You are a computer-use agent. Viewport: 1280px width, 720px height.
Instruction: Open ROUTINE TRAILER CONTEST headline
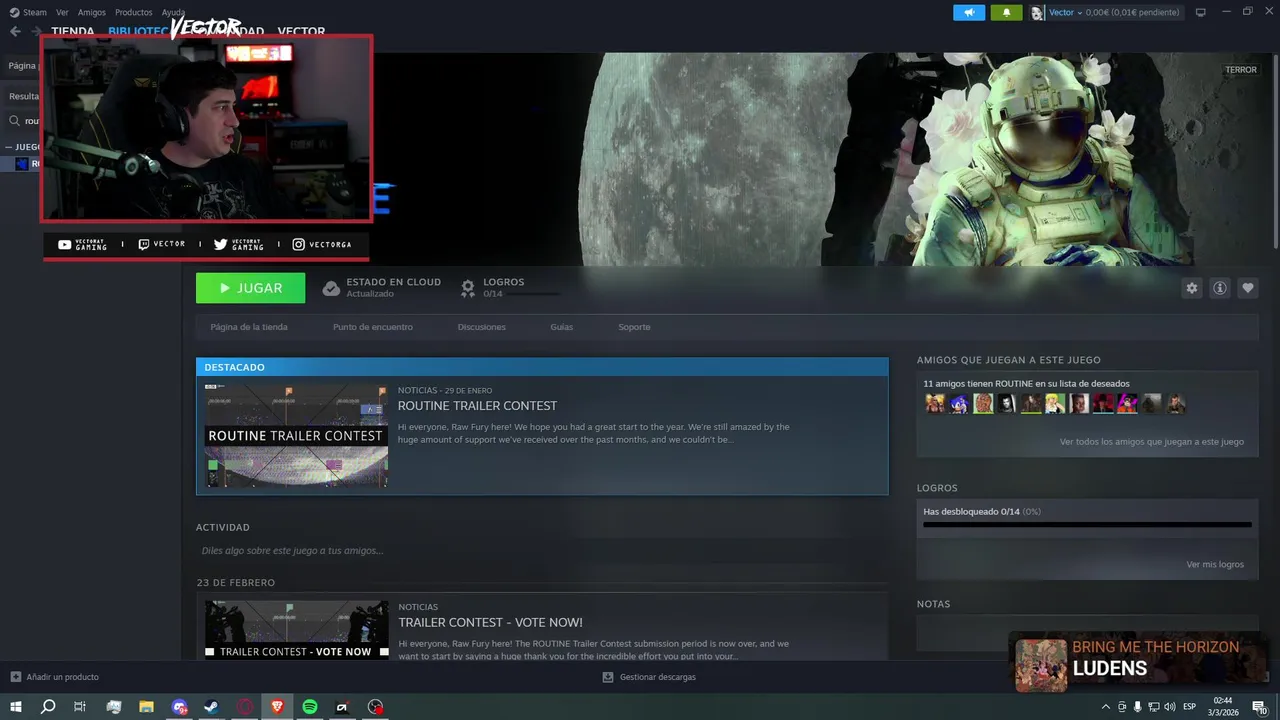[477, 406]
